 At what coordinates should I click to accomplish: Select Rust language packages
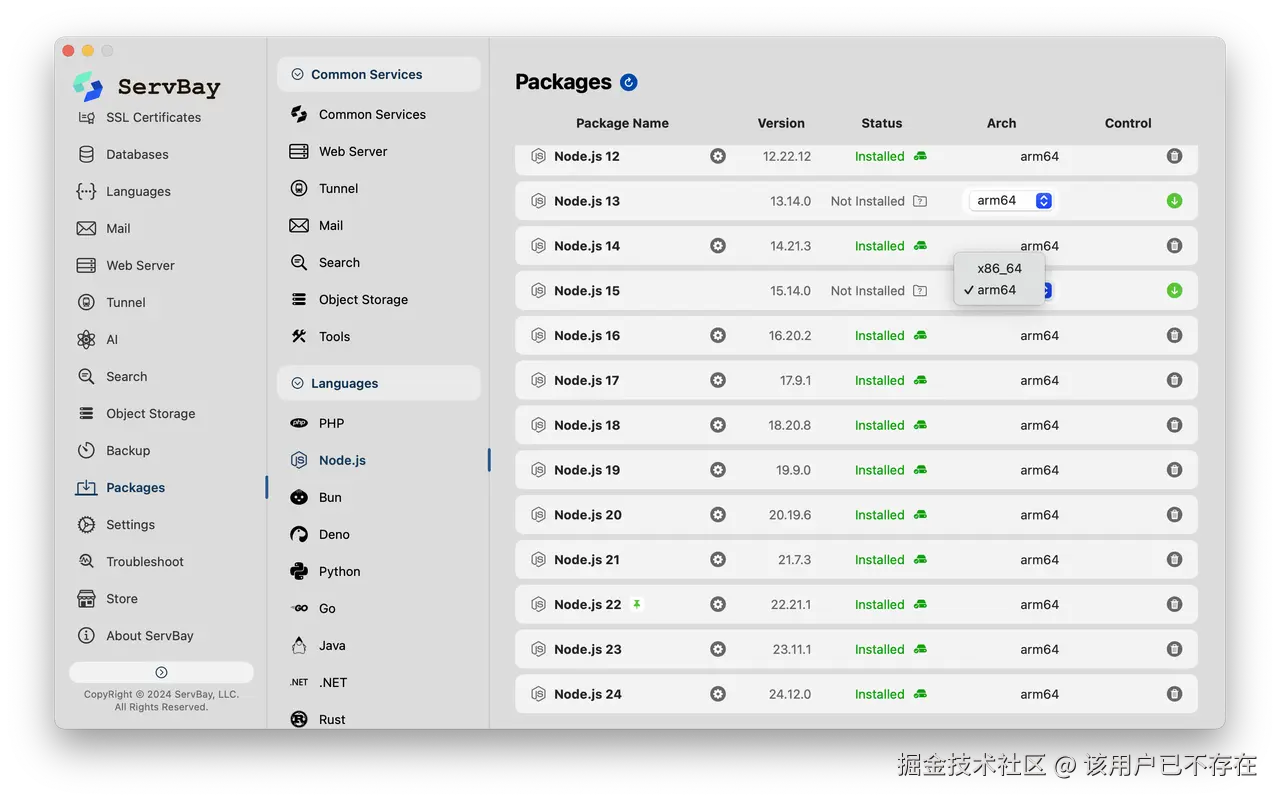(318, 719)
